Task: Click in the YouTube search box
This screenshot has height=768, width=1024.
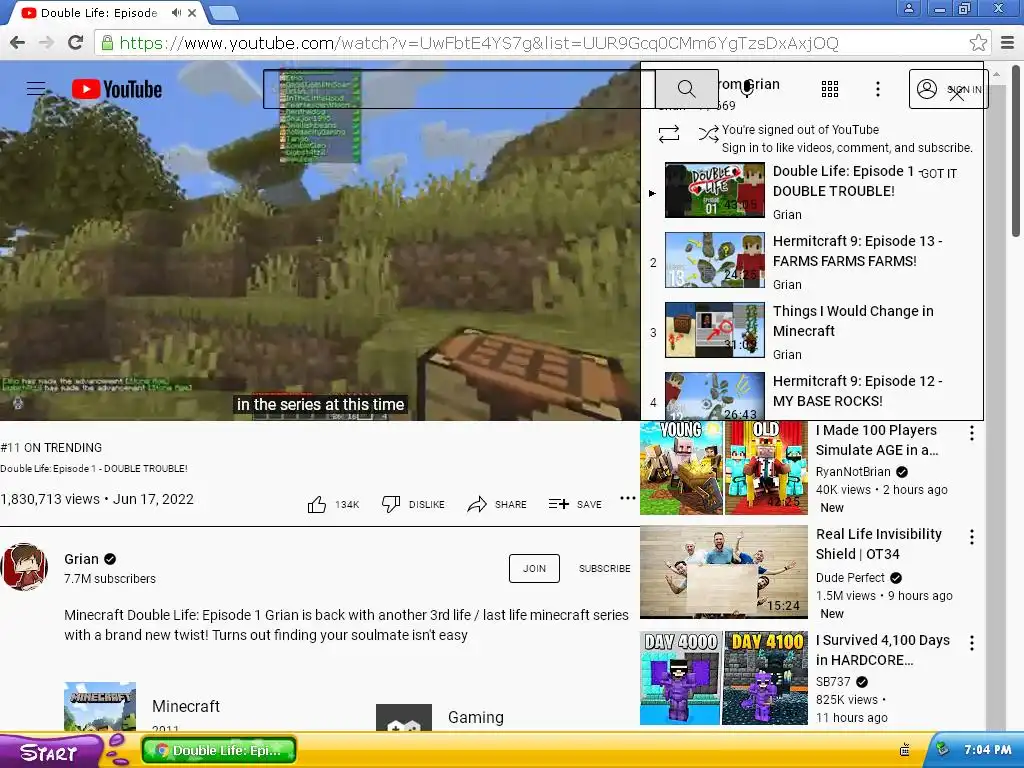Action: coord(459,89)
